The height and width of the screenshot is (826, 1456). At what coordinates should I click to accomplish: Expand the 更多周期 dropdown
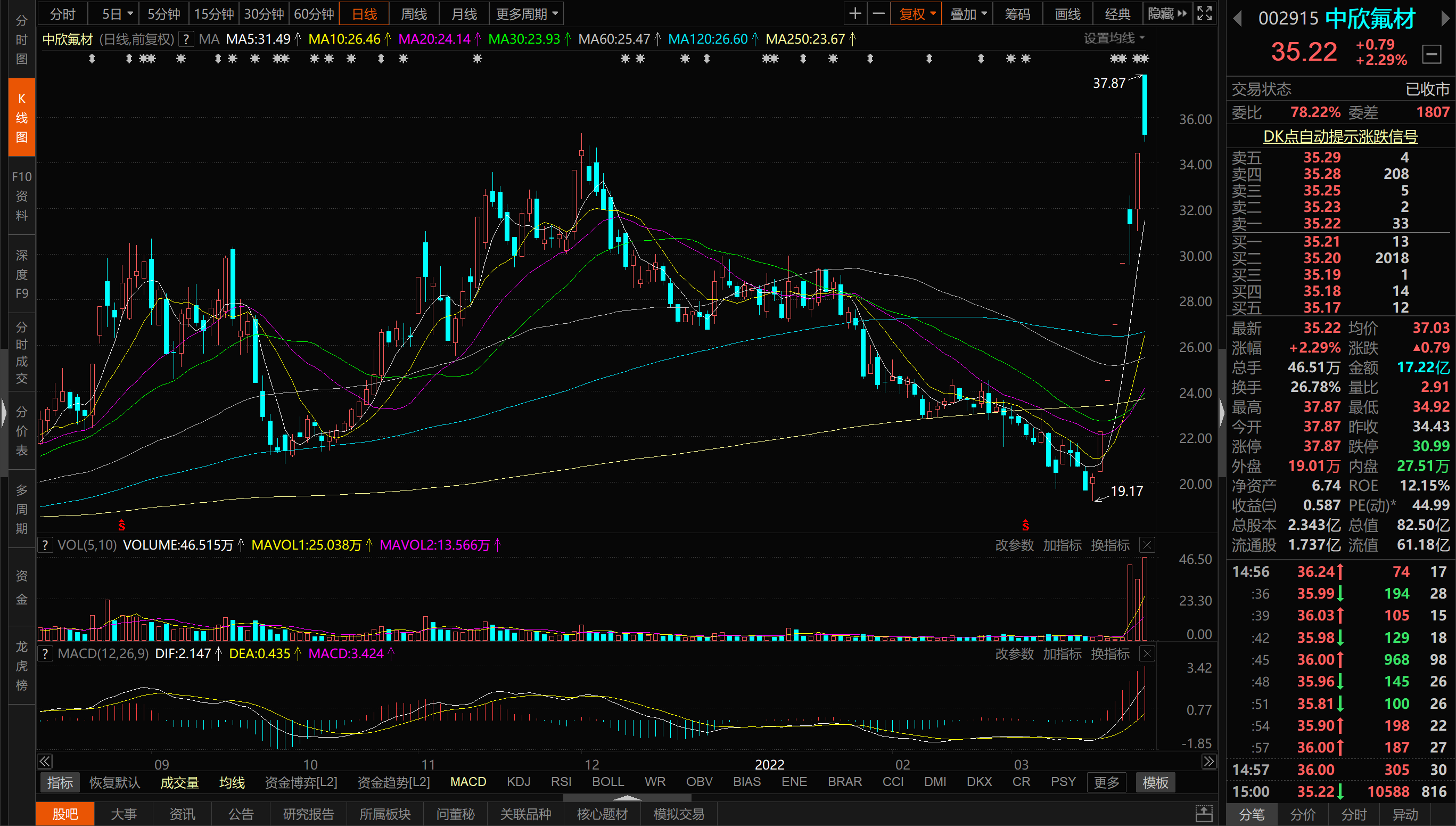click(527, 14)
